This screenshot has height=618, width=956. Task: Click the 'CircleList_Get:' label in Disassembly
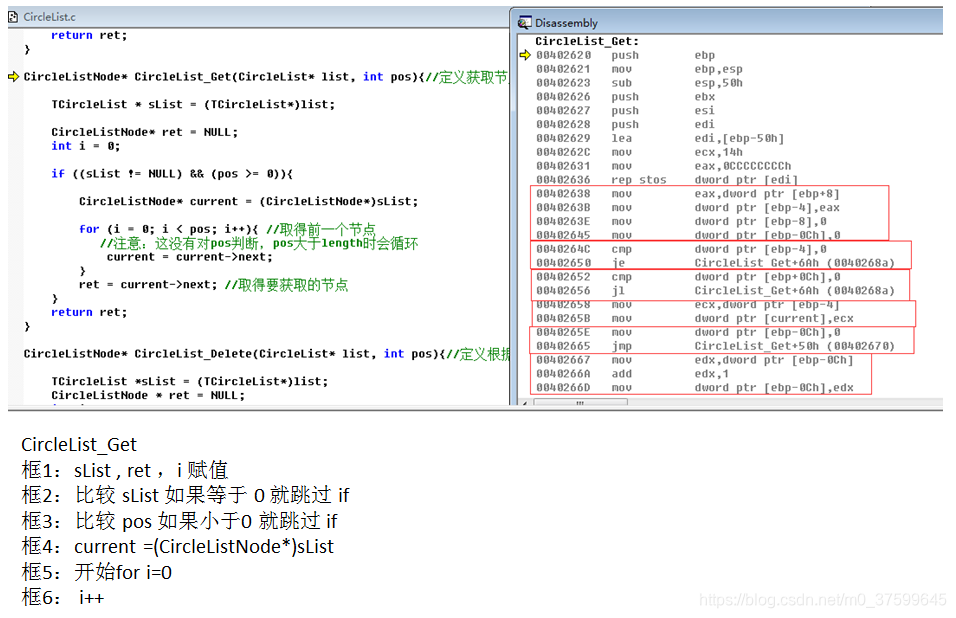click(587, 41)
